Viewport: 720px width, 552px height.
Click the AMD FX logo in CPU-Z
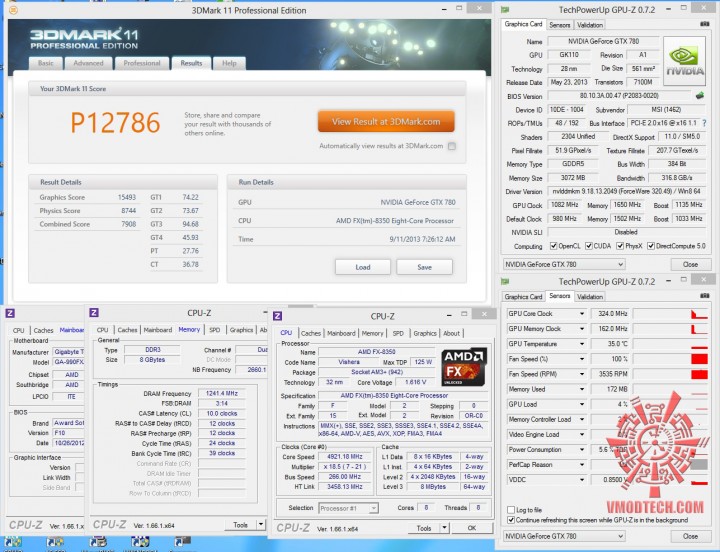[x=464, y=367]
